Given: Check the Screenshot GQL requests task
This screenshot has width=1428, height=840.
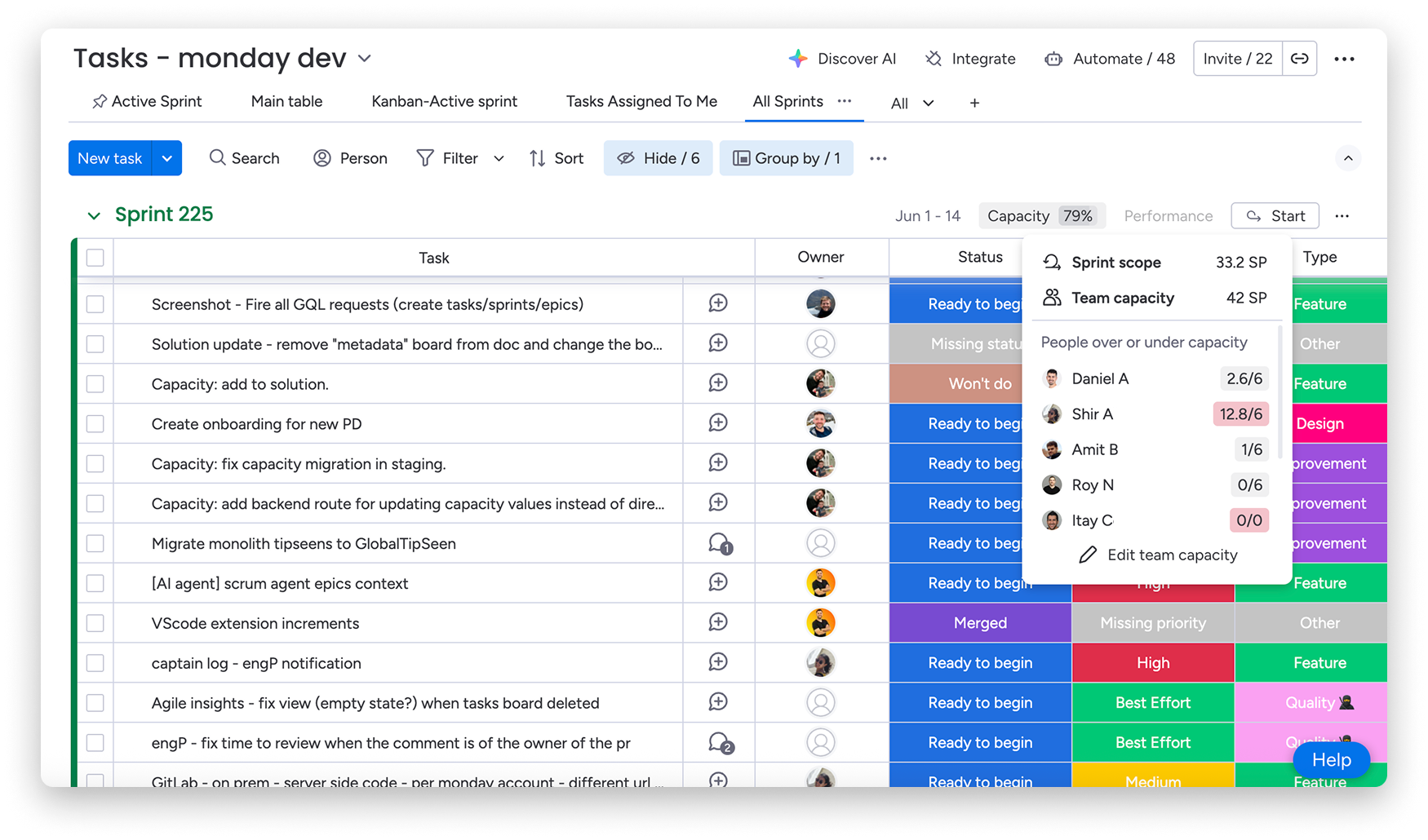Looking at the screenshot, I should [x=95, y=304].
